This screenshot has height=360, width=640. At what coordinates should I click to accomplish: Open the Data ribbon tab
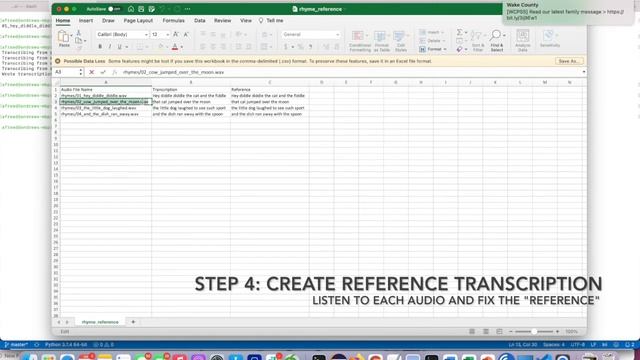200,20
